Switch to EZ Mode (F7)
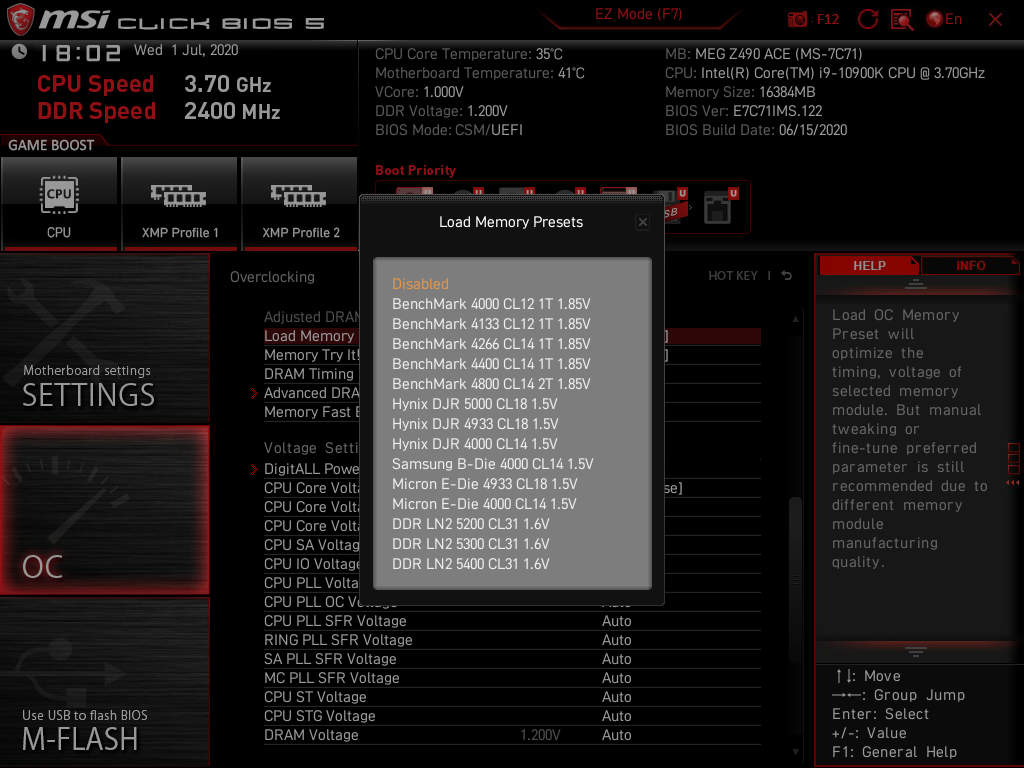This screenshot has height=768, width=1024. pos(637,15)
